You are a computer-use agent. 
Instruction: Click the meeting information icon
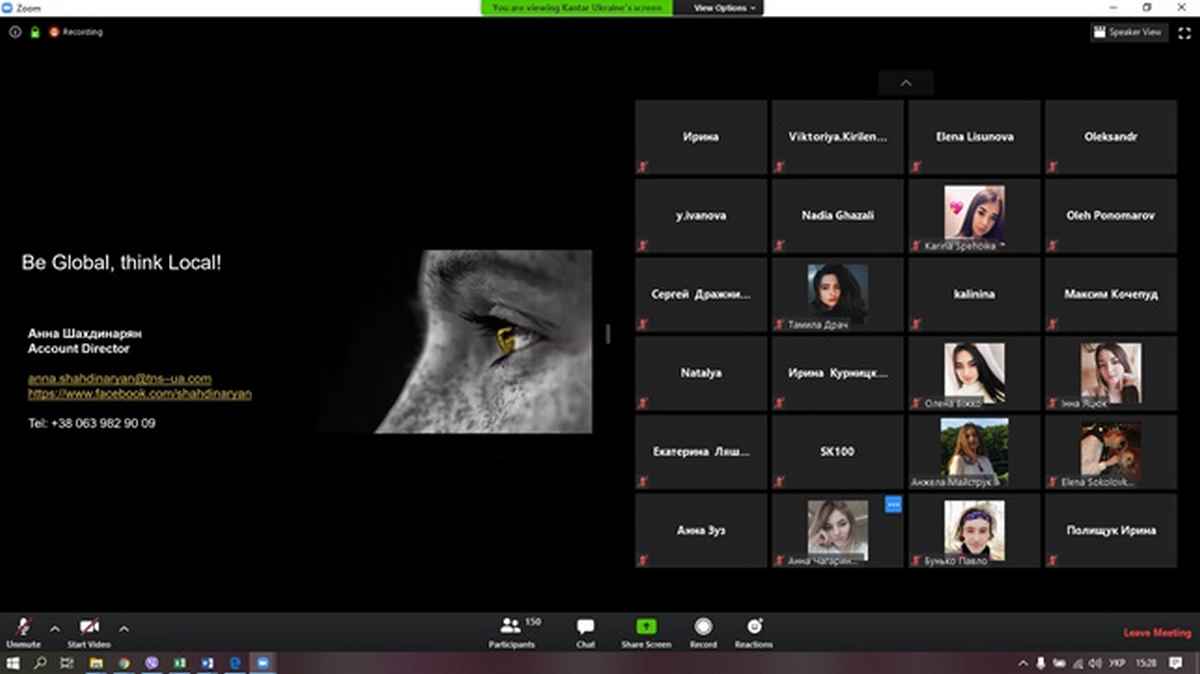click(15, 32)
